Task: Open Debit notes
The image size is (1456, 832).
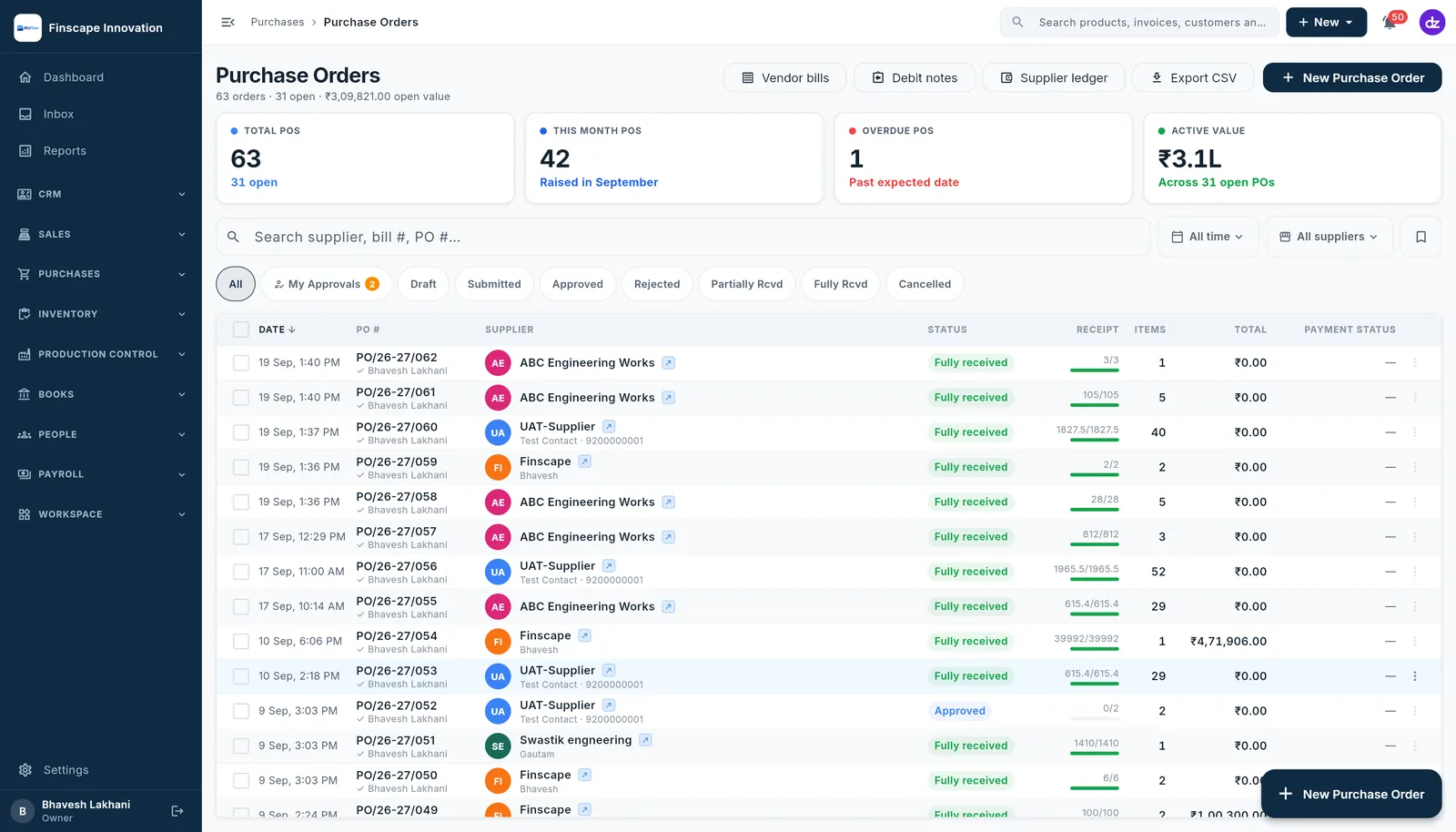Action: (915, 77)
